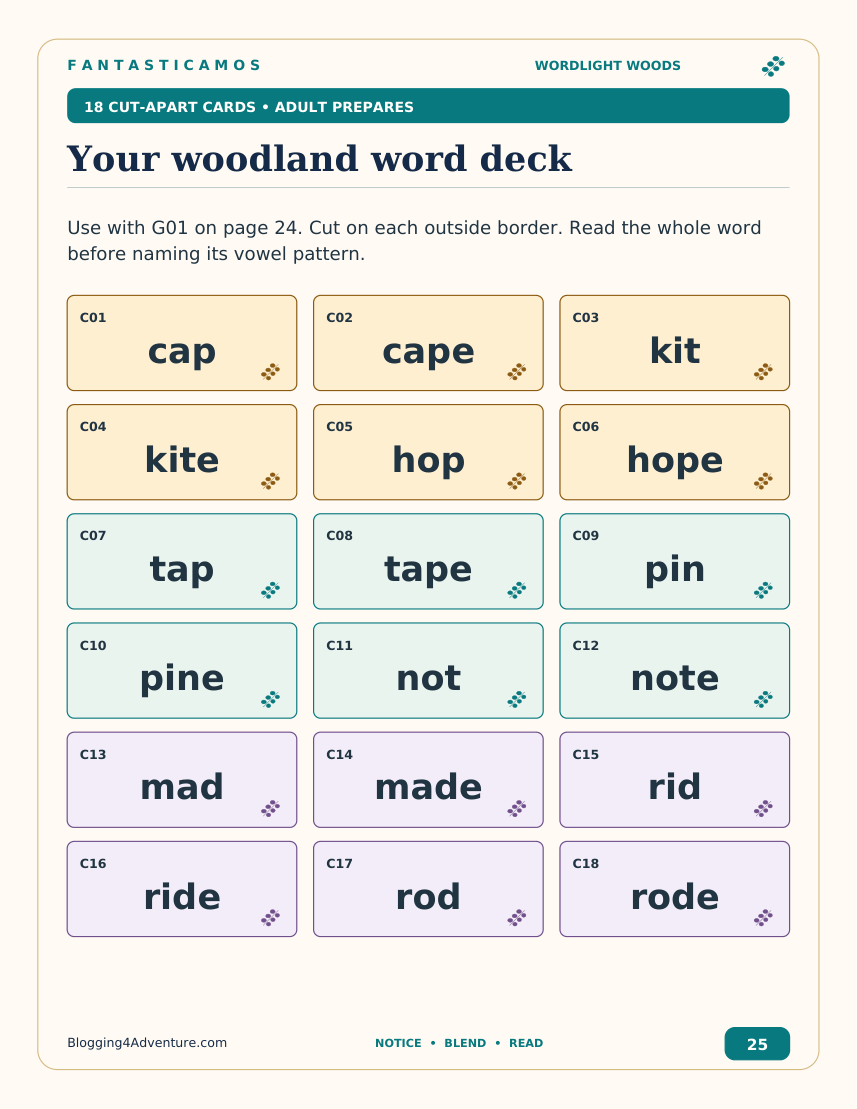The image size is (857, 1109).
Task: Click the word hop on card C05
Action: coord(428,460)
